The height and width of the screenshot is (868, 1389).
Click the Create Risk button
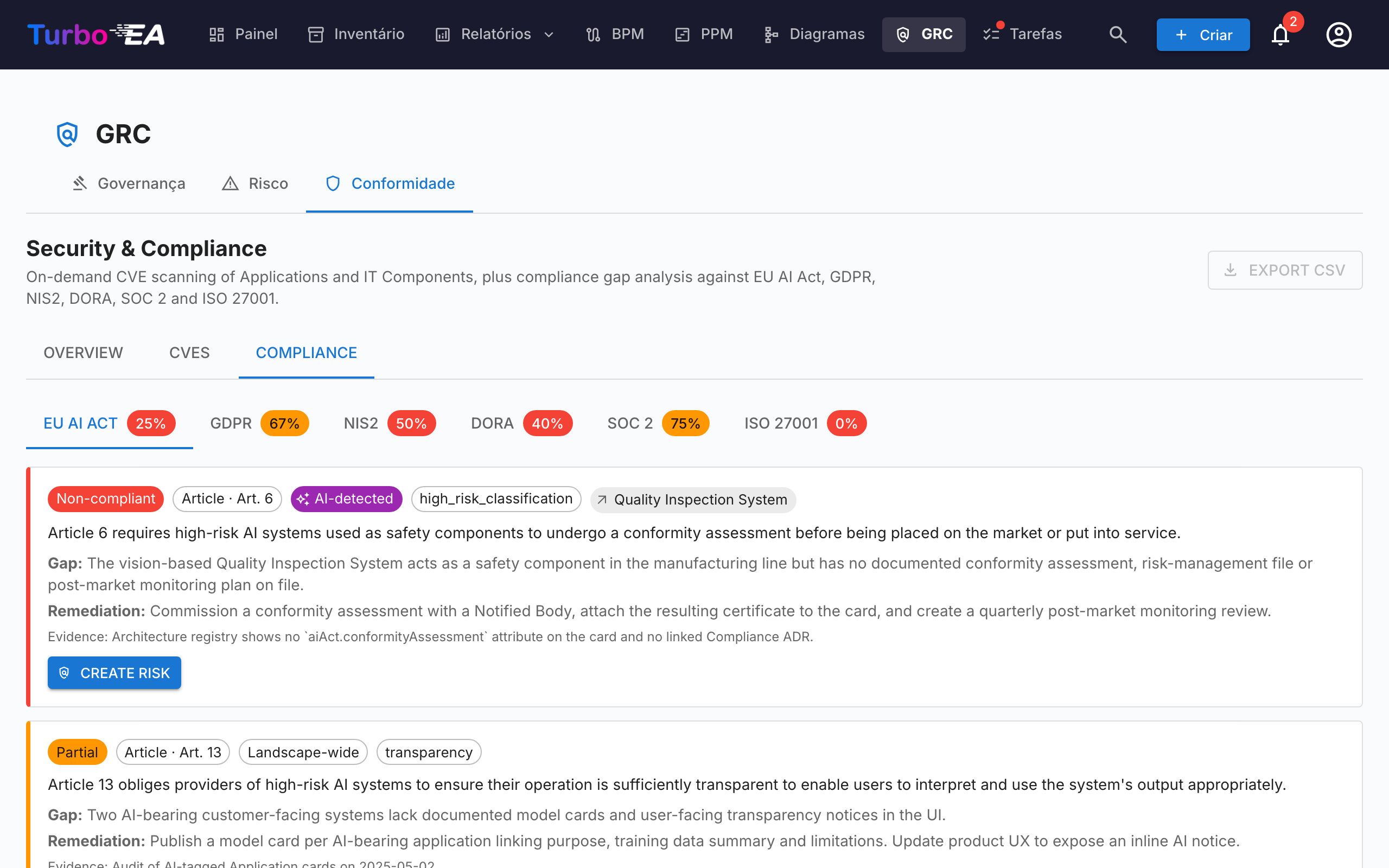click(x=114, y=673)
